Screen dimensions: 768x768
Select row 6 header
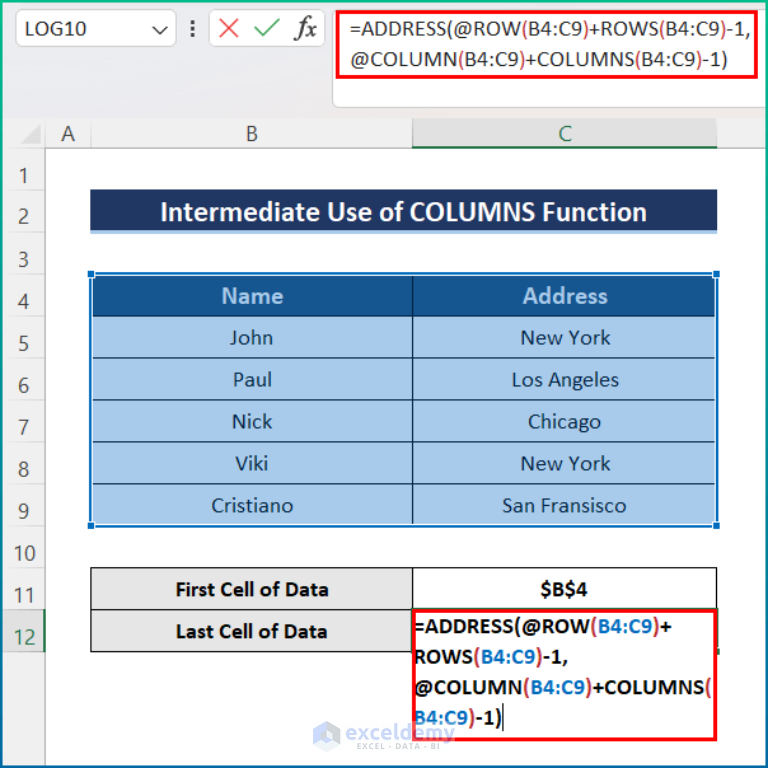24,380
